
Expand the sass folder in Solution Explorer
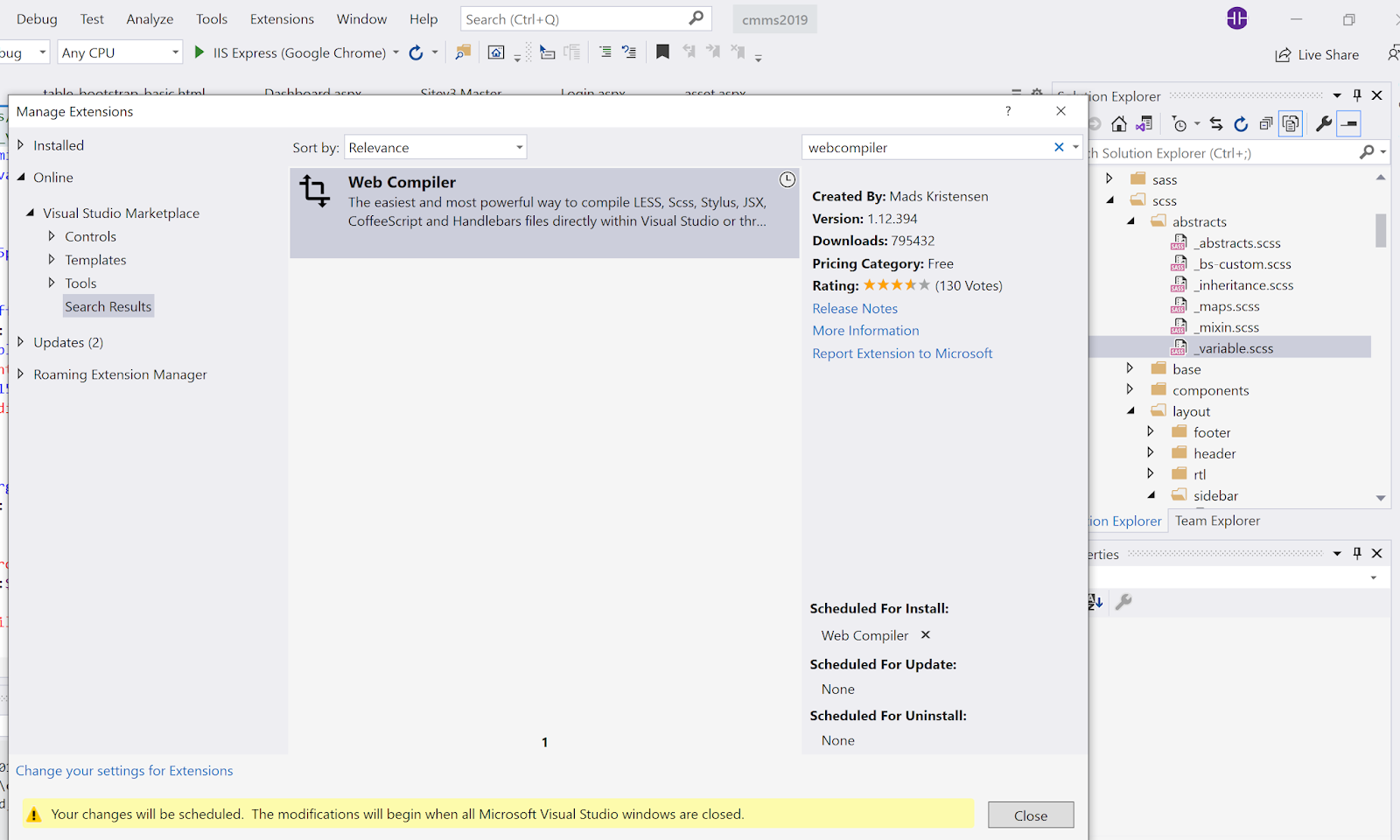pos(1109,178)
